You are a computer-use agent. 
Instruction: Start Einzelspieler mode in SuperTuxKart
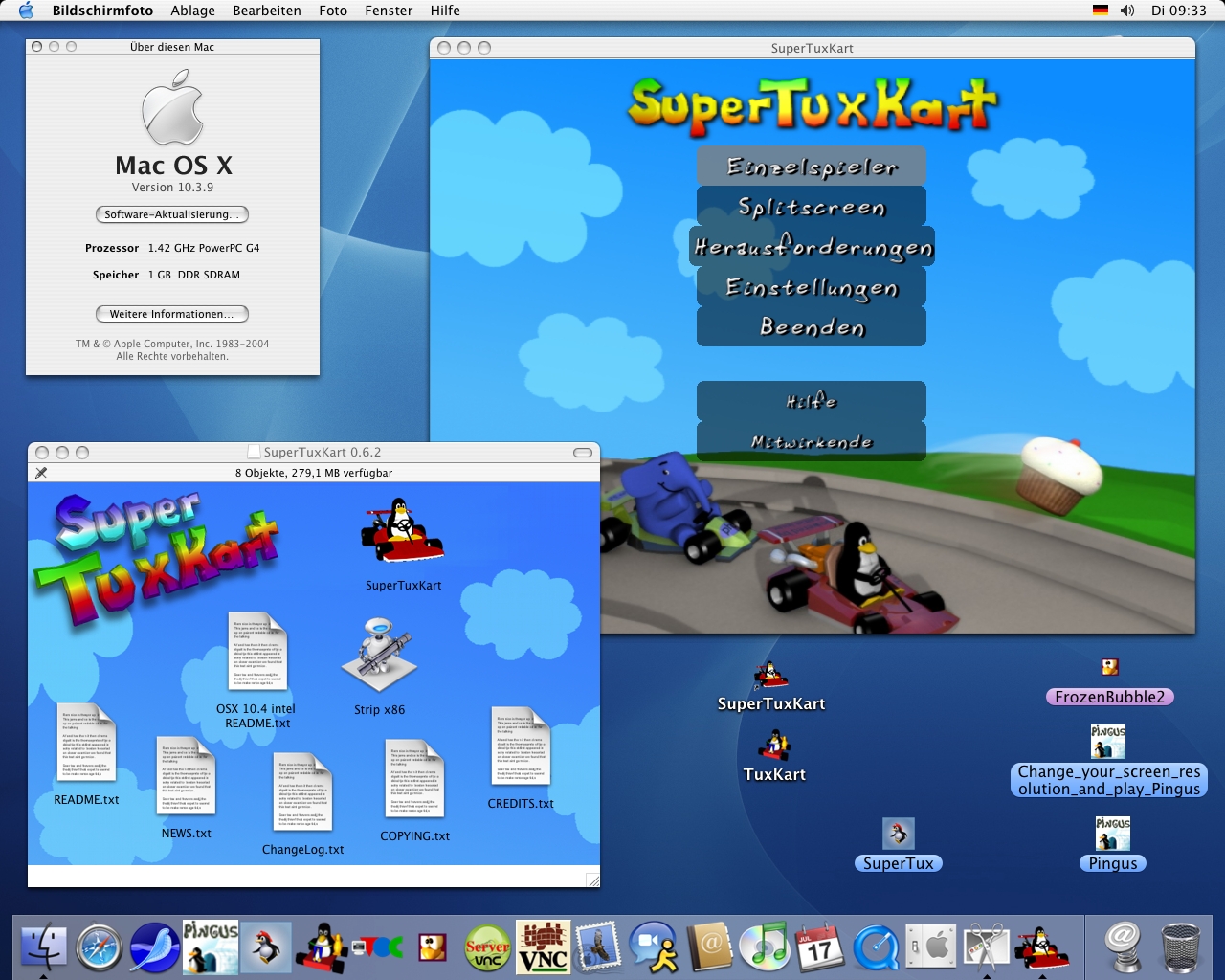tap(812, 167)
